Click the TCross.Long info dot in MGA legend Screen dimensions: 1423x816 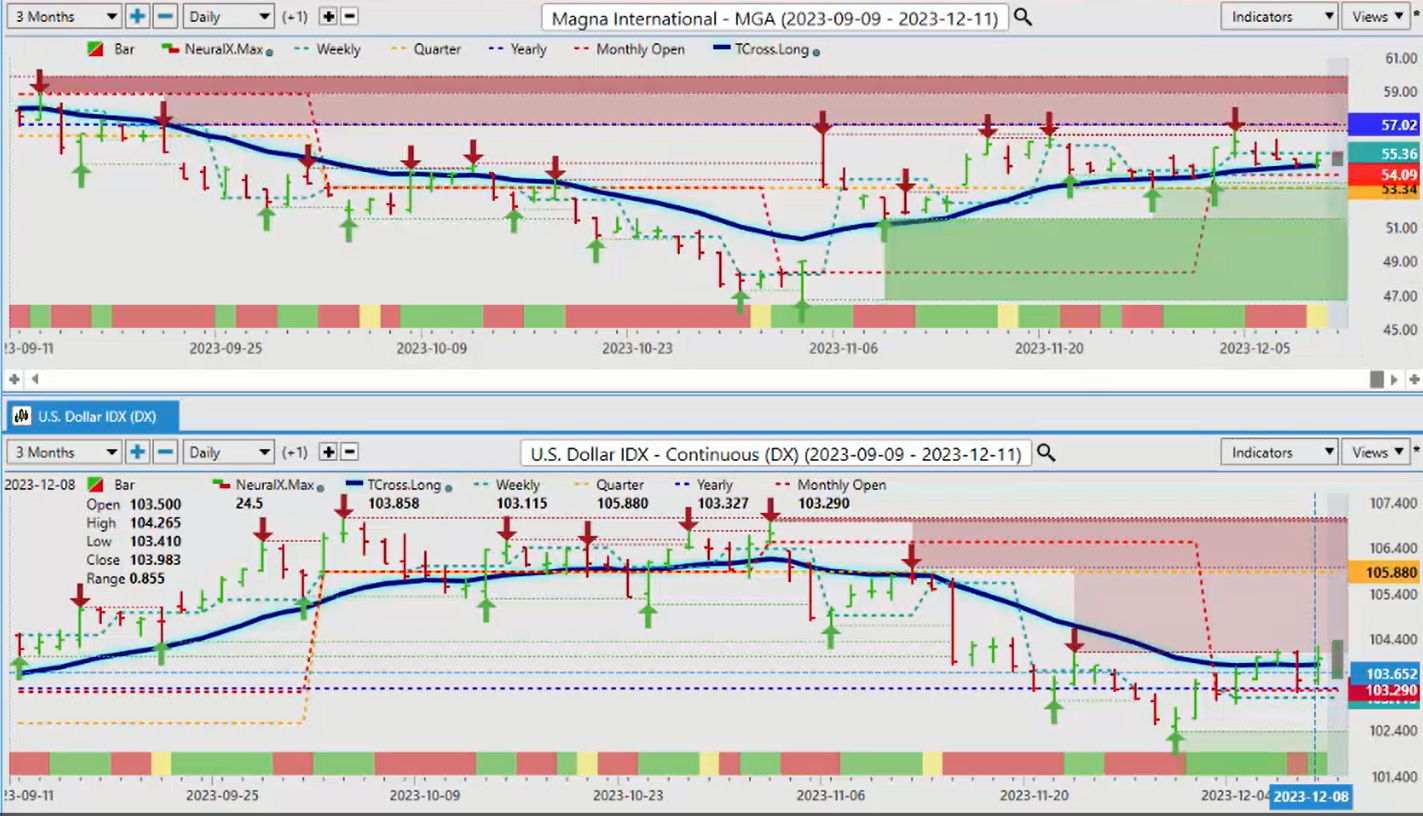pos(817,51)
